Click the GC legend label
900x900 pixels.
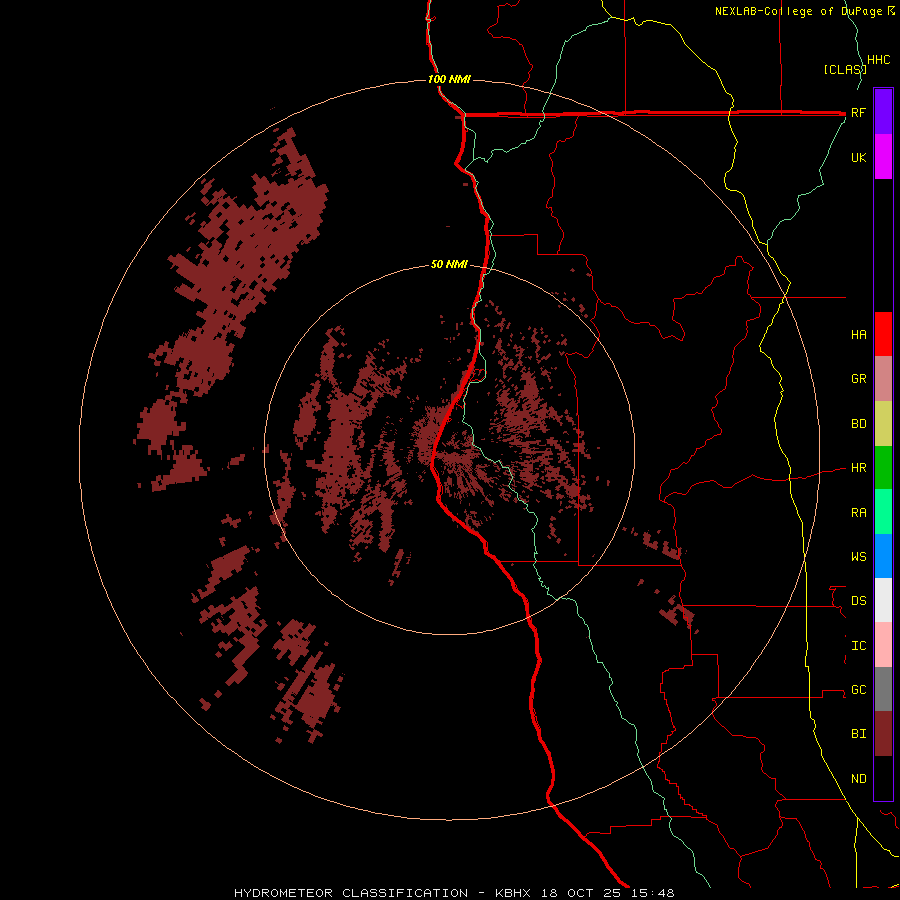(x=859, y=690)
